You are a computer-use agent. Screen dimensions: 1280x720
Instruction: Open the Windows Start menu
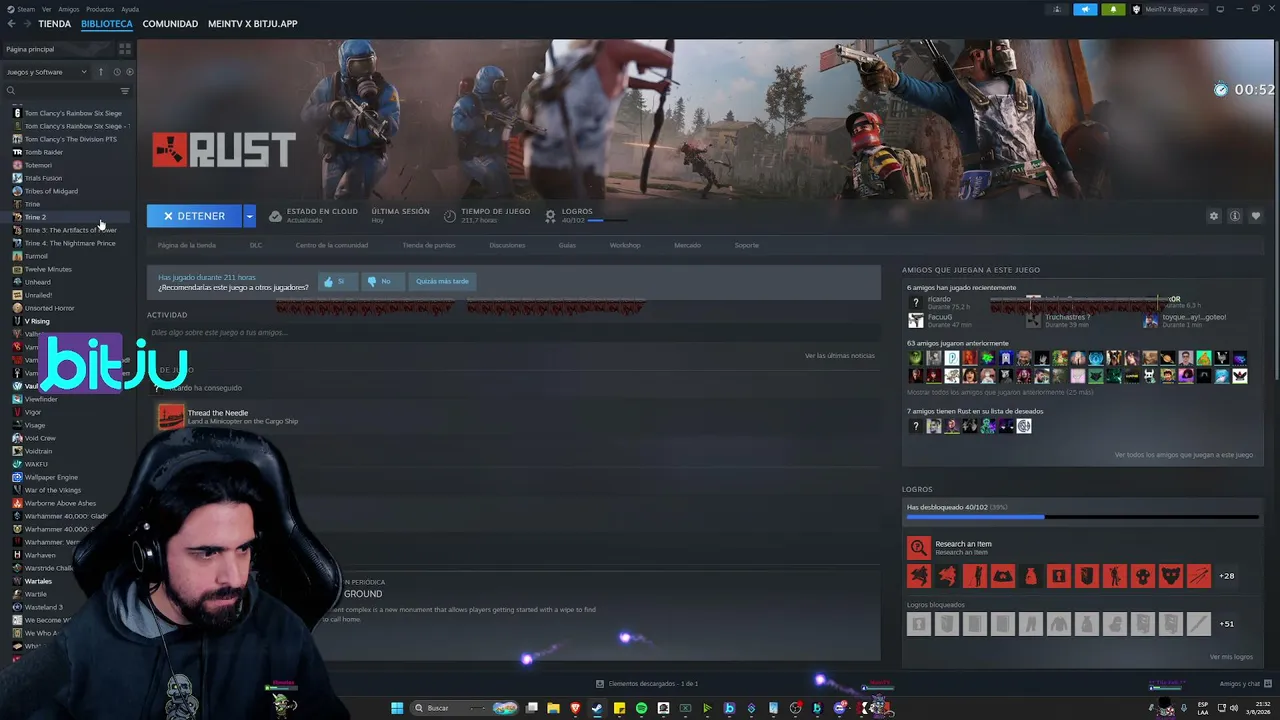coord(397,708)
